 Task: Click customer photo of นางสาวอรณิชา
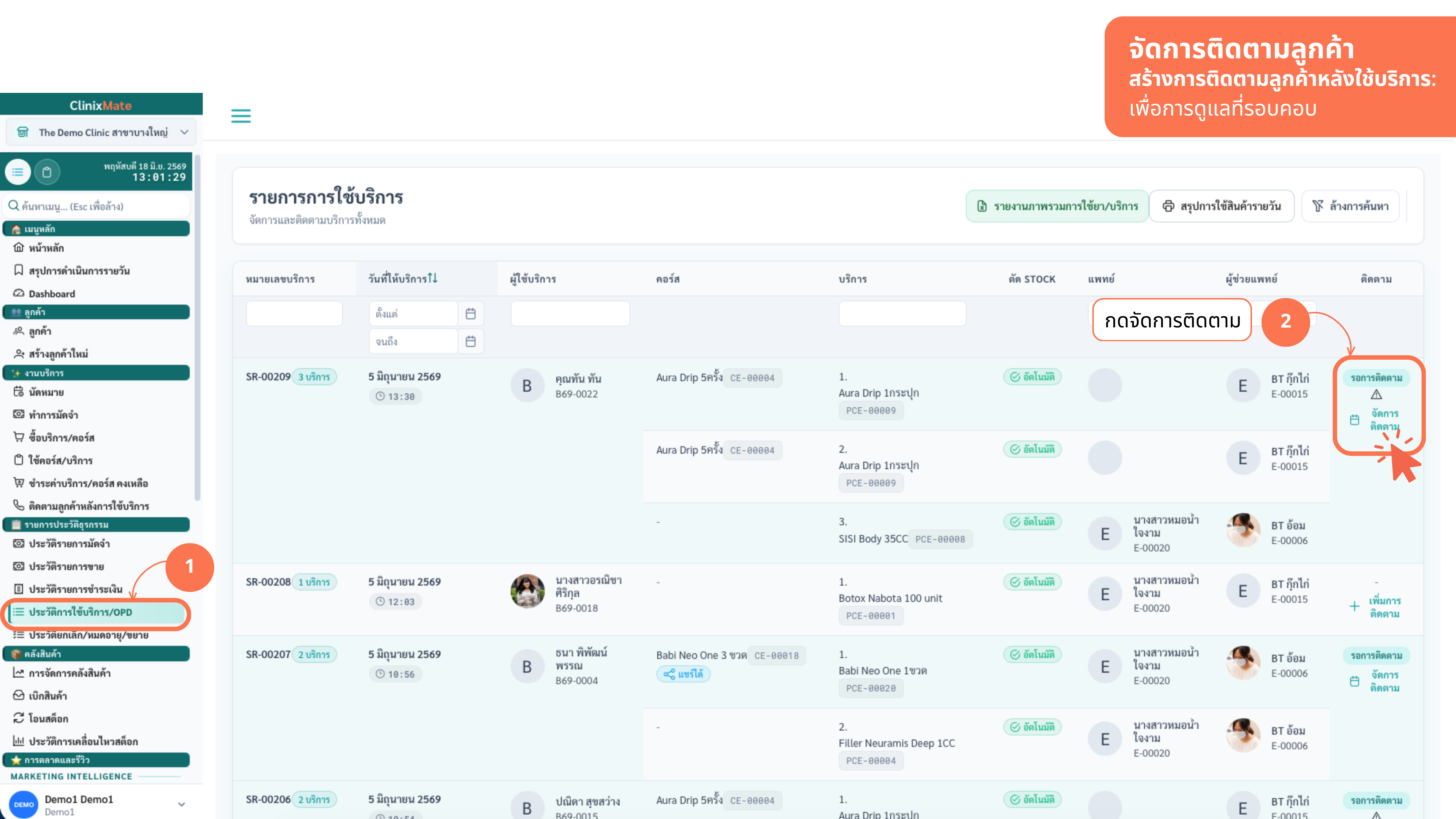click(x=527, y=591)
